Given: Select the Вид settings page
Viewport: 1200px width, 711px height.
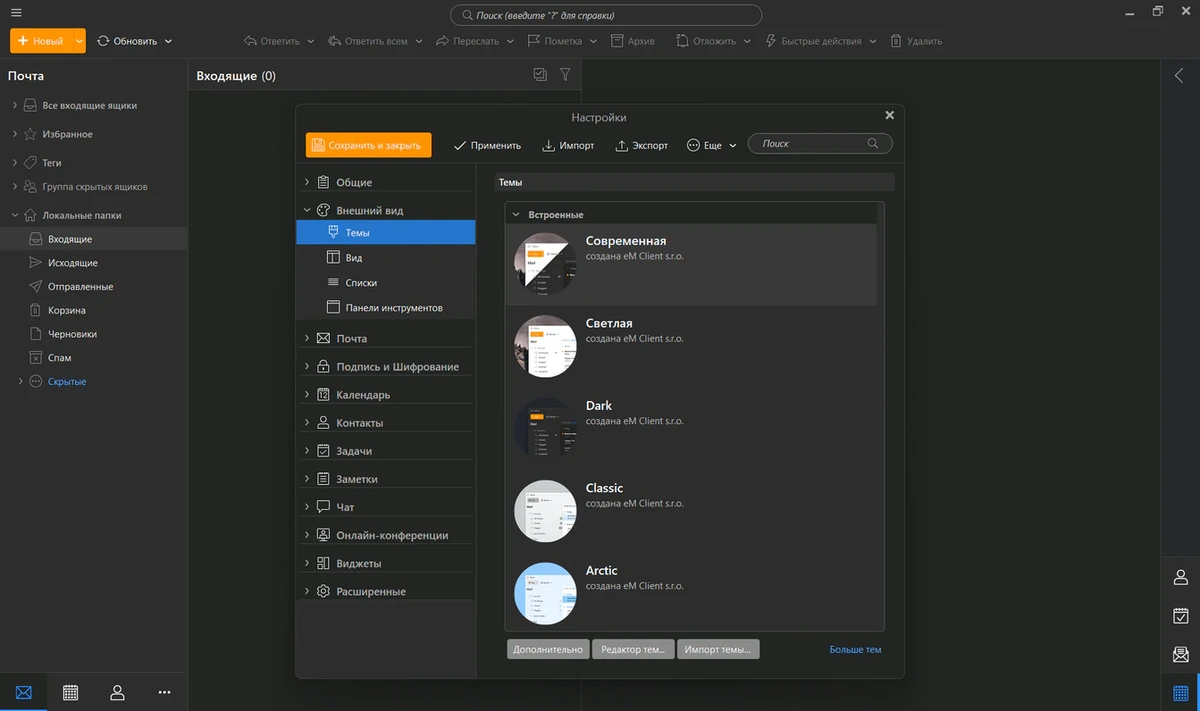Looking at the screenshot, I should coord(386,257).
